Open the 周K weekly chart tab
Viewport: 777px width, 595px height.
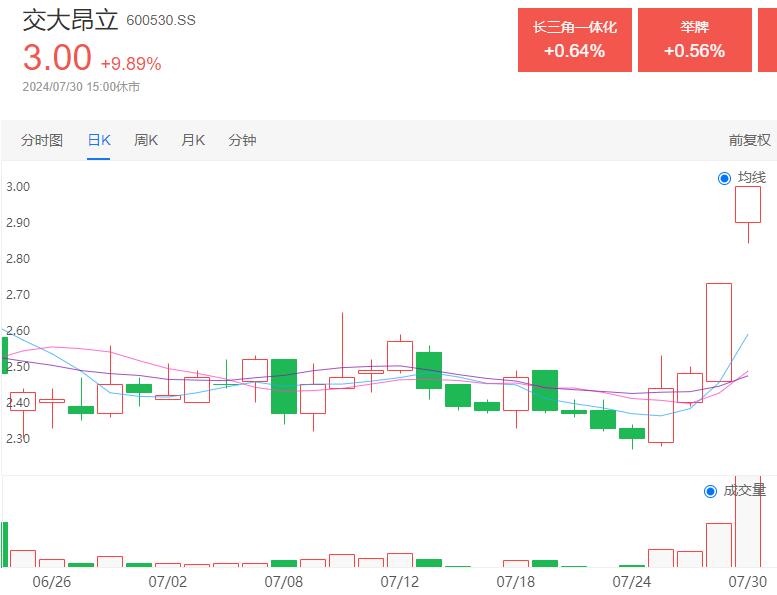(146, 140)
